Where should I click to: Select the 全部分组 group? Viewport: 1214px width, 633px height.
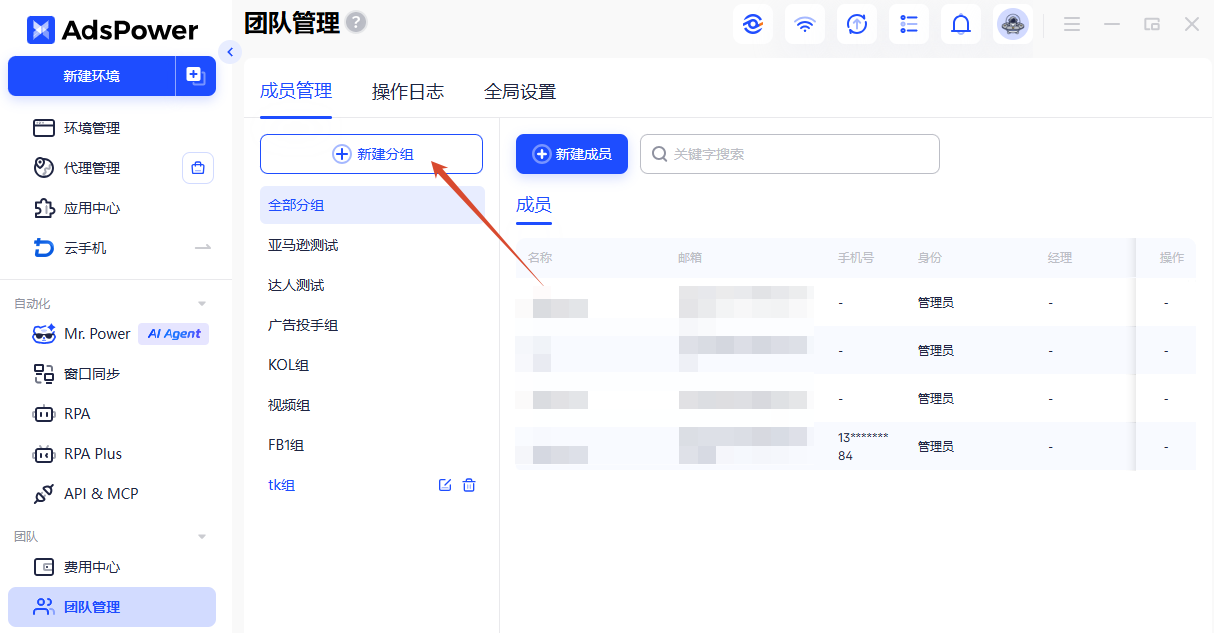click(372, 205)
